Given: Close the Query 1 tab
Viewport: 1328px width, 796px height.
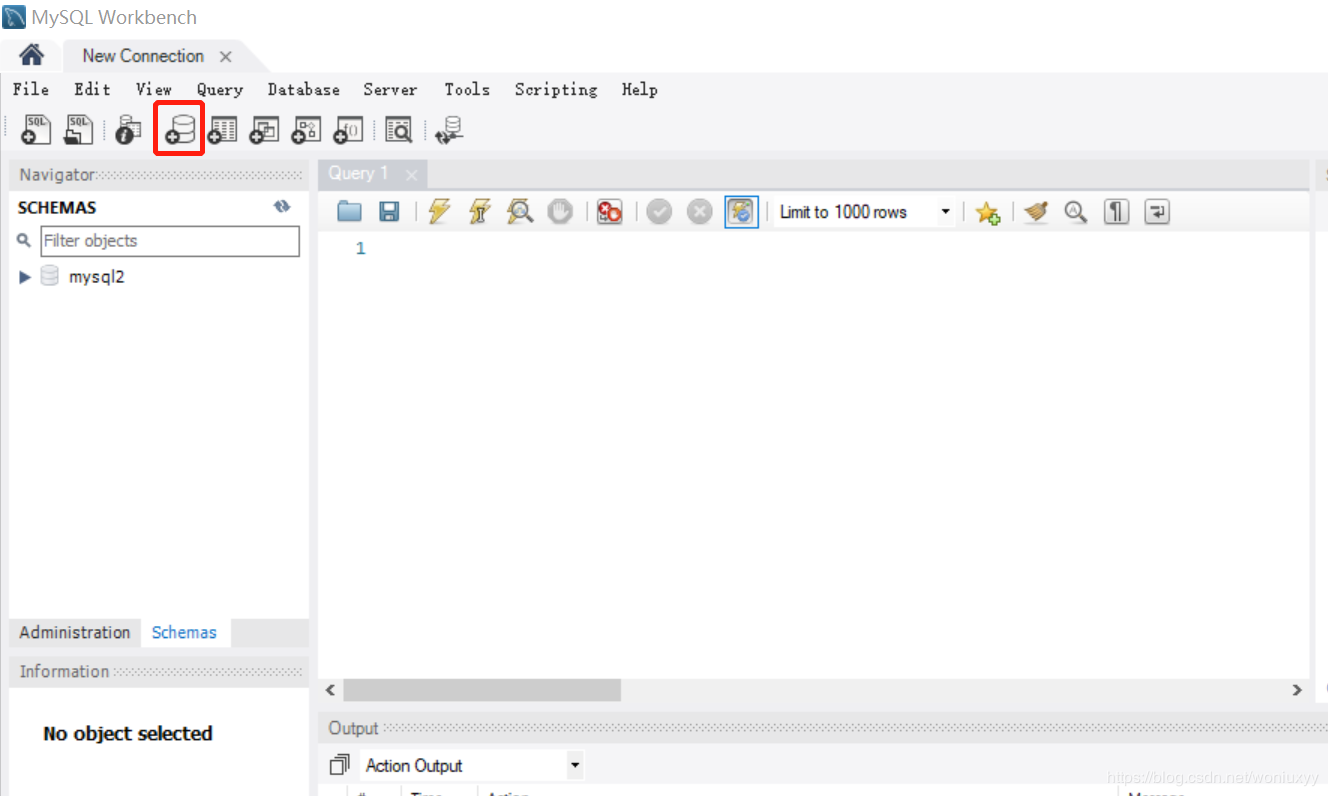Looking at the screenshot, I should tap(411, 175).
